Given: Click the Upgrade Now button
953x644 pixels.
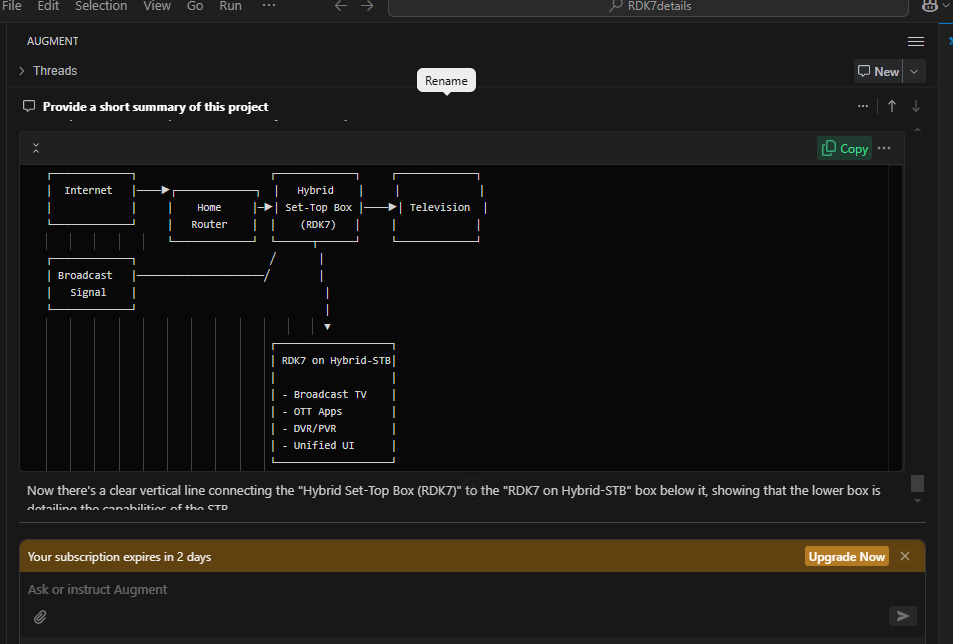Looking at the screenshot, I should pyautogui.click(x=847, y=557).
